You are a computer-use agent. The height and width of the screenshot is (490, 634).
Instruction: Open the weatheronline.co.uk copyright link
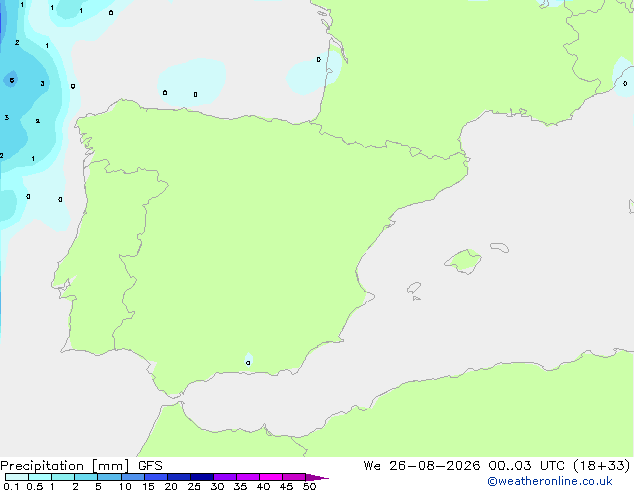(550, 481)
